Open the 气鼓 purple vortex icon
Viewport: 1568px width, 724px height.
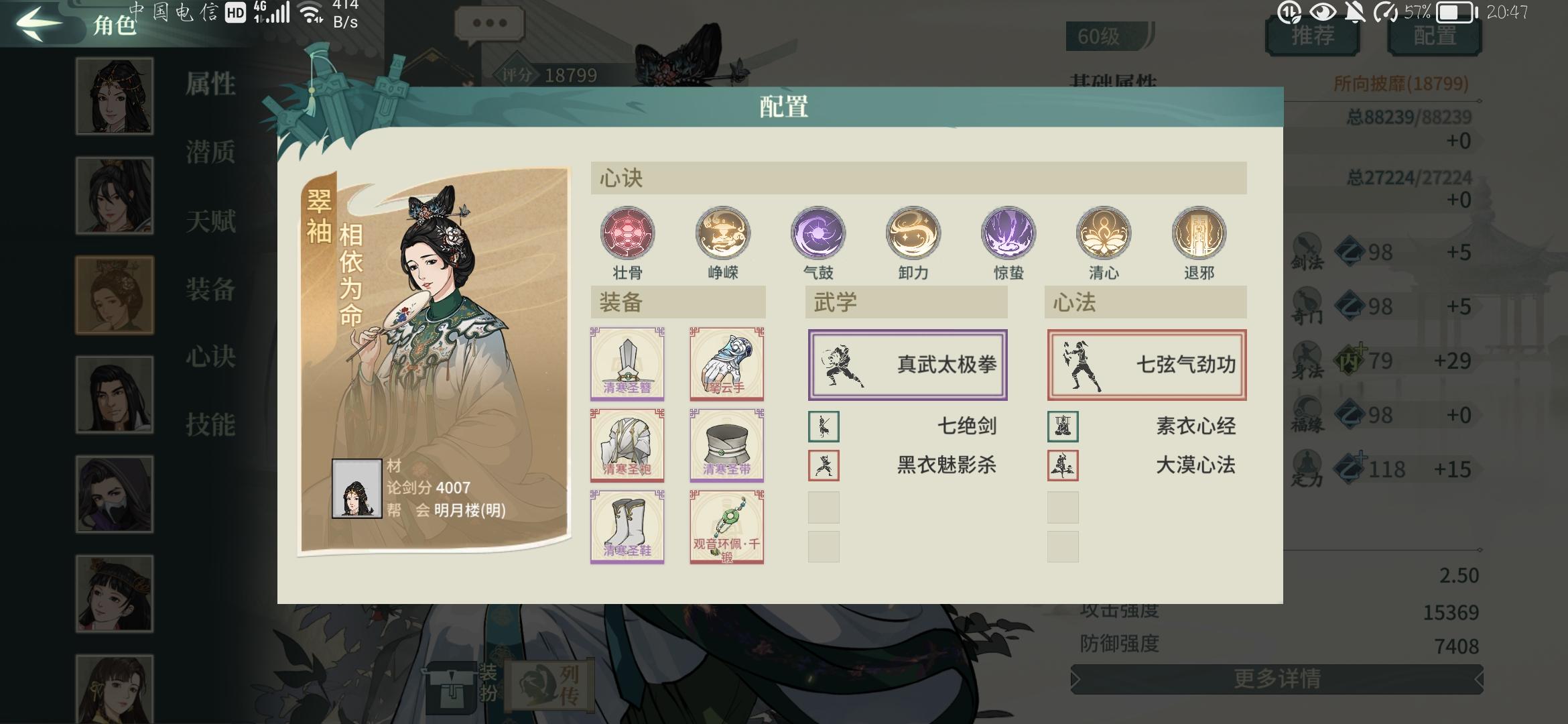pyautogui.click(x=818, y=233)
